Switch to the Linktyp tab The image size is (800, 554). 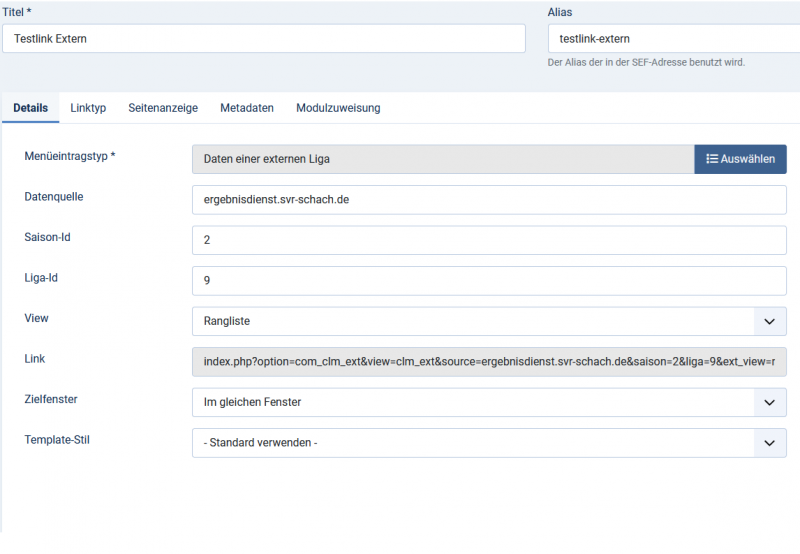point(88,108)
